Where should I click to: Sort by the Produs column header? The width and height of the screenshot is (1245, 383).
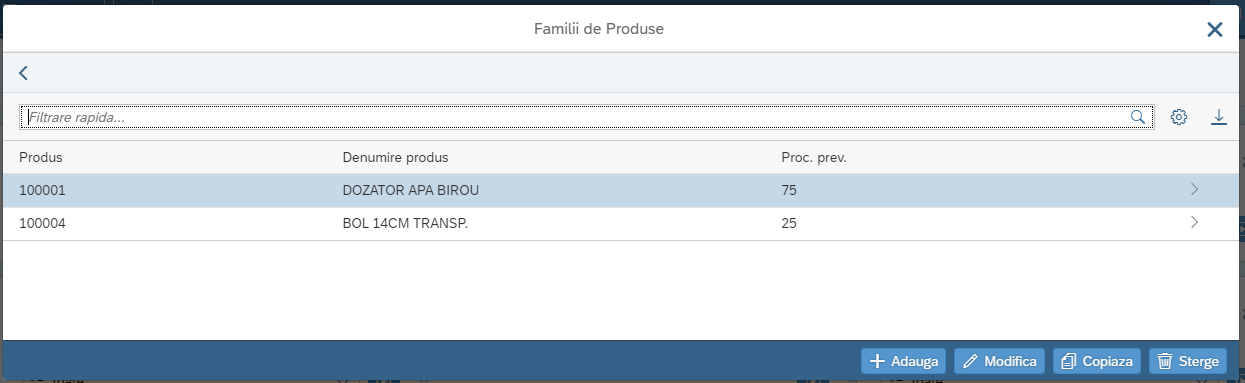pyautogui.click(x=41, y=158)
